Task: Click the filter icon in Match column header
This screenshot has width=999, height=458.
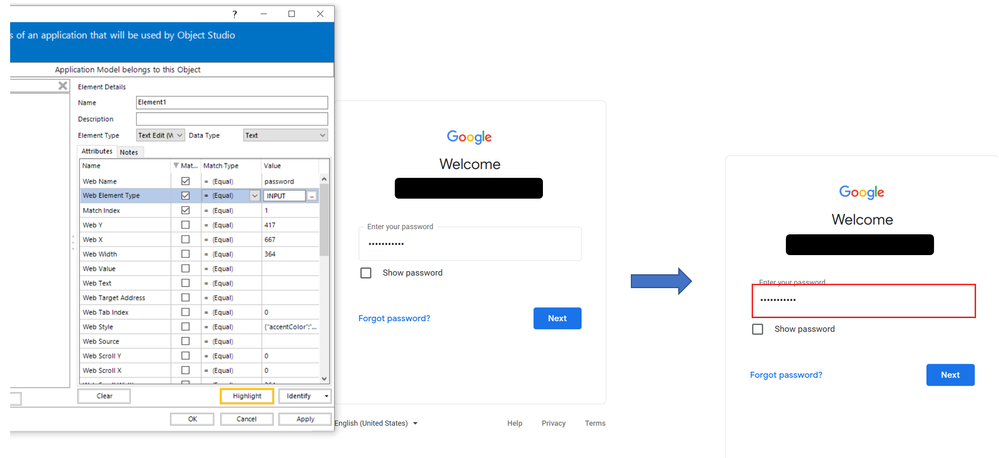Action: 176,166
